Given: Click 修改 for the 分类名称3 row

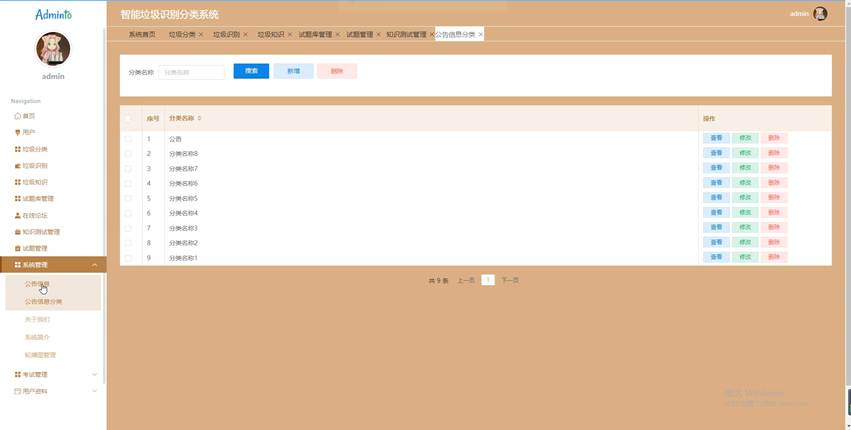Looking at the screenshot, I should [x=745, y=227].
